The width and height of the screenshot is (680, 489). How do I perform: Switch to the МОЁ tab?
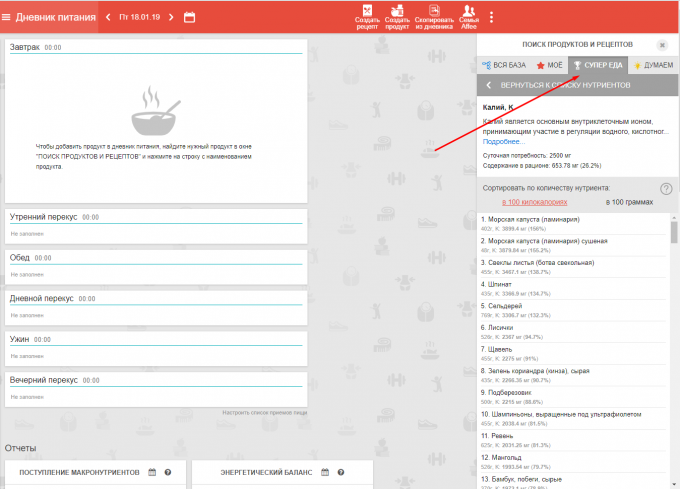point(549,65)
